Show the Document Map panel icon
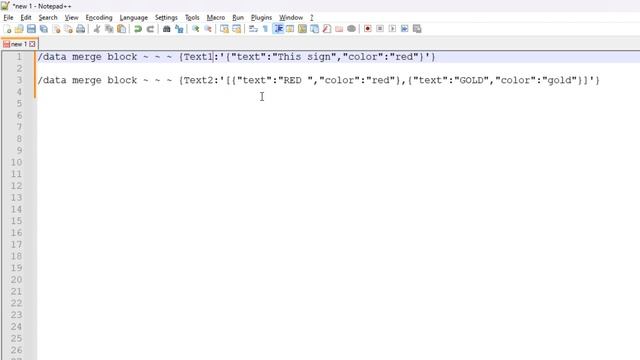The image size is (640, 360). click(x=302, y=29)
